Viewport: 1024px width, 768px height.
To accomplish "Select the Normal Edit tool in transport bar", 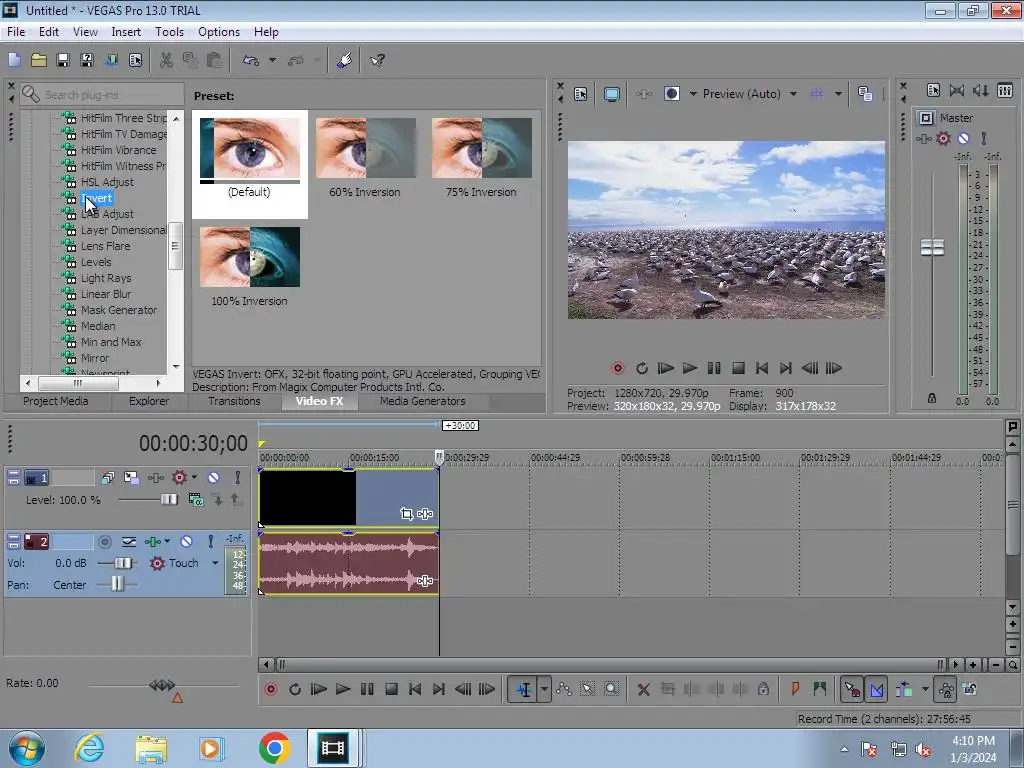I will pos(523,689).
